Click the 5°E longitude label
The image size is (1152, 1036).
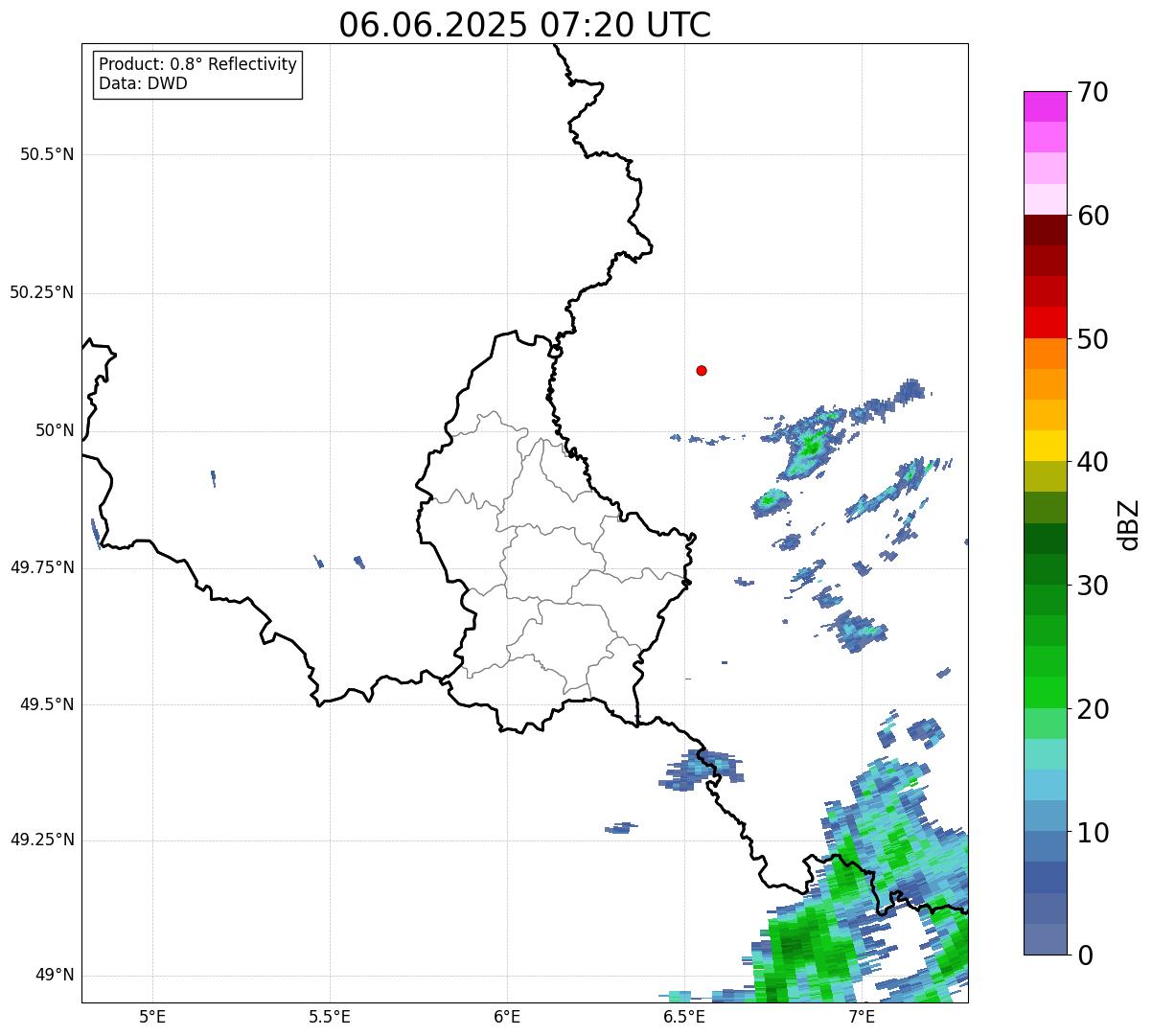152,1016
